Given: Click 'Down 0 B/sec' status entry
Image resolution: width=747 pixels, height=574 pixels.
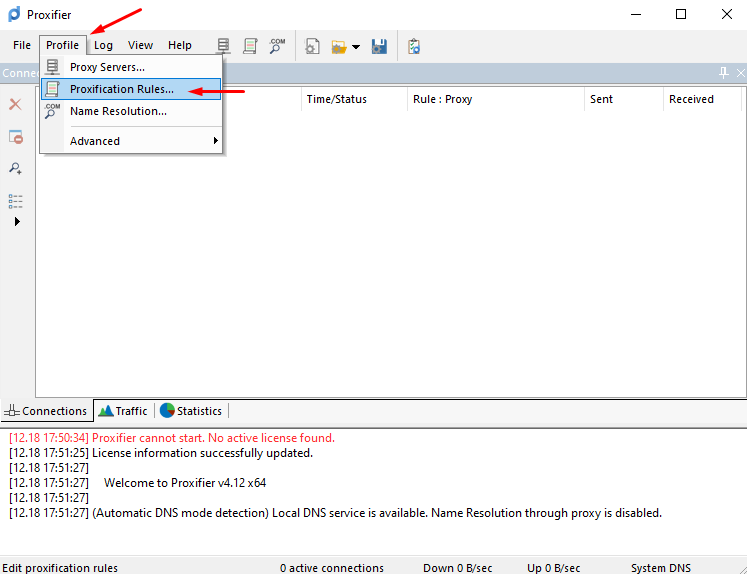Looking at the screenshot, I should tap(457, 568).
